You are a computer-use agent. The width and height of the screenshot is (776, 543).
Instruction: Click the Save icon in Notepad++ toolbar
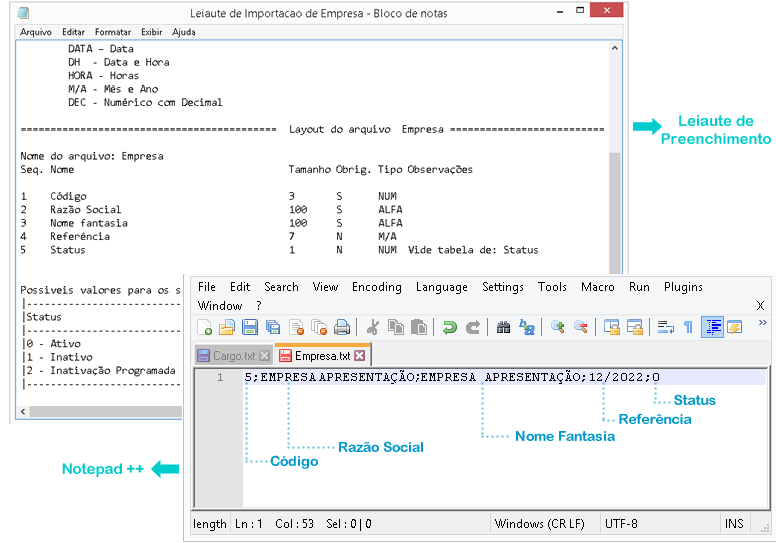pos(250,327)
